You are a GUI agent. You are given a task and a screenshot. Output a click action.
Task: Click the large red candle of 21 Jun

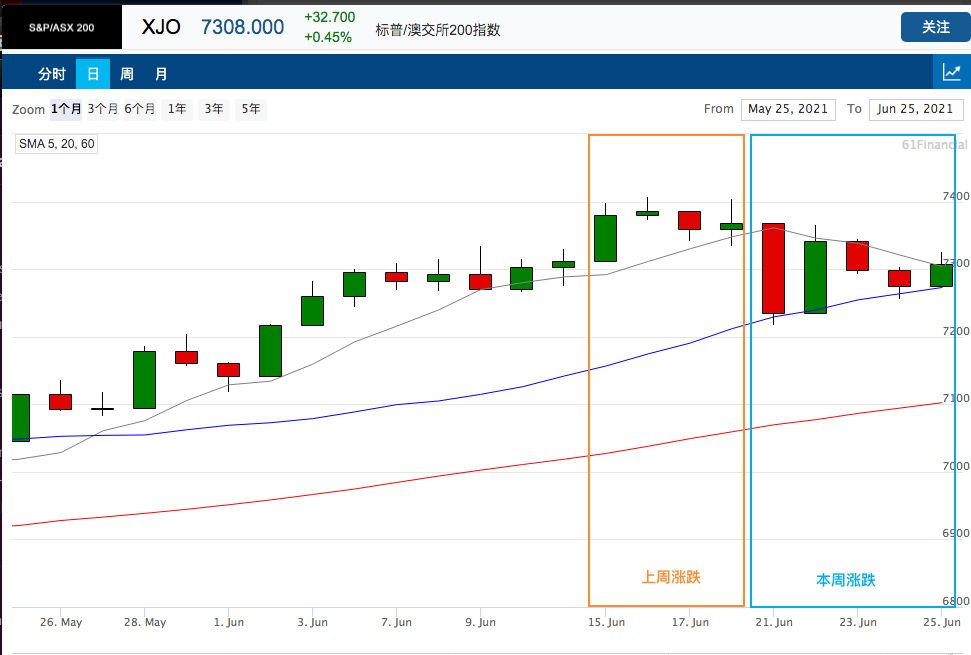click(x=773, y=269)
